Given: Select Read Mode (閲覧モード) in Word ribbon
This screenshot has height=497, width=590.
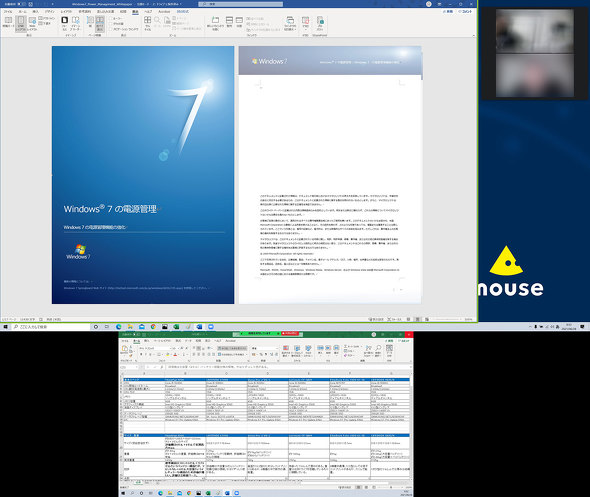Looking at the screenshot, I should [x=8, y=23].
